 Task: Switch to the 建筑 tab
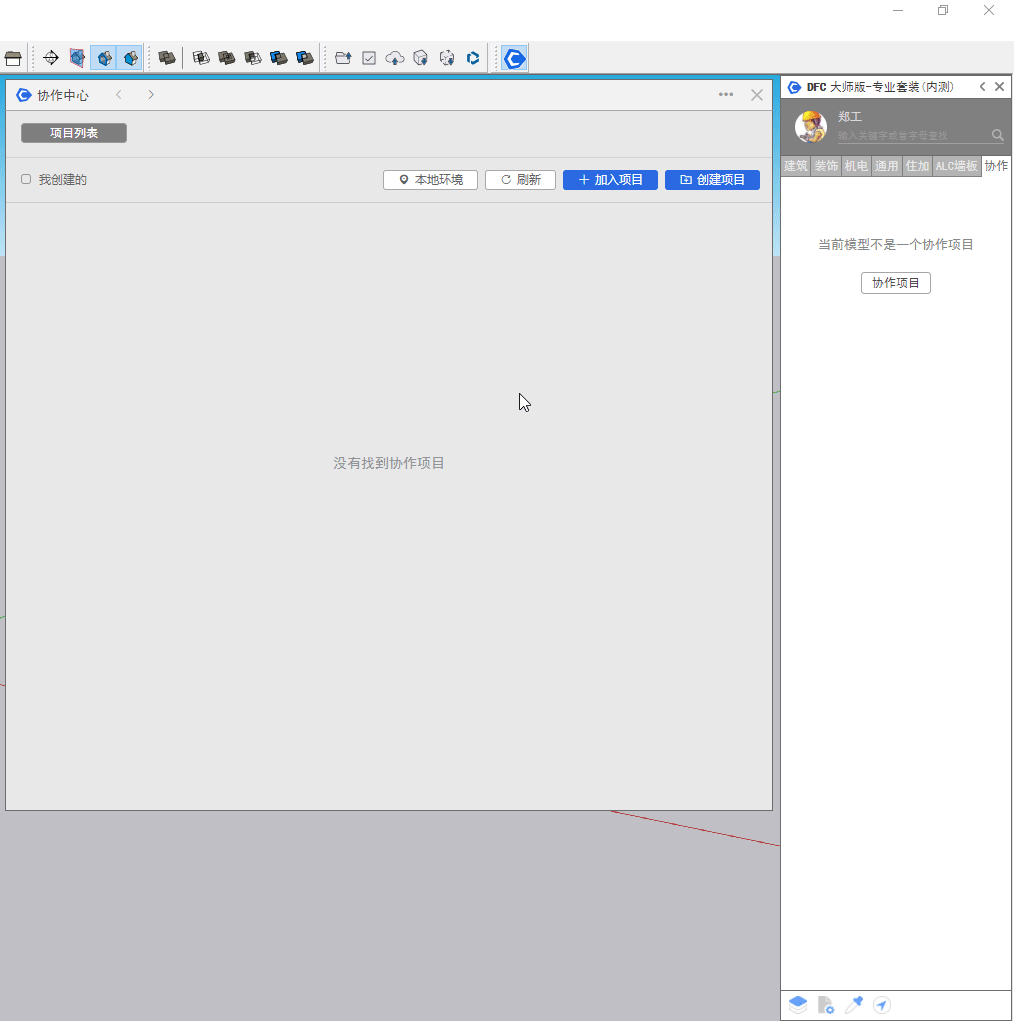tap(795, 166)
